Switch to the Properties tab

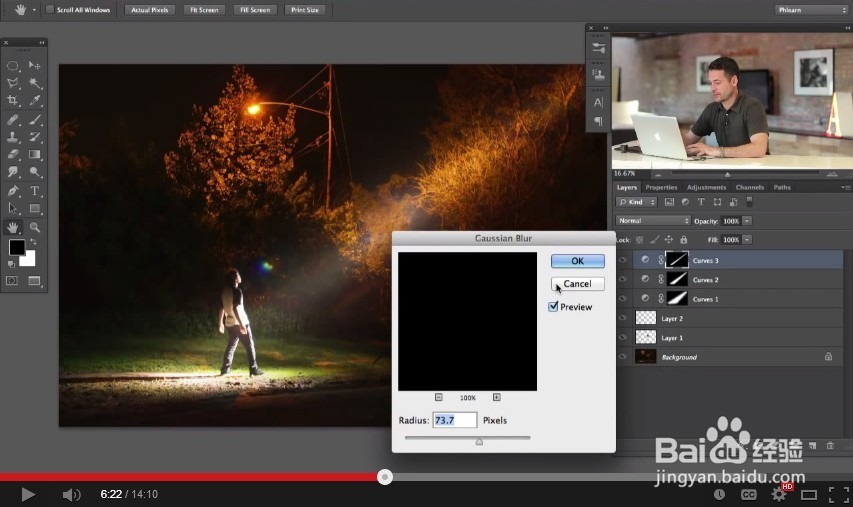(662, 187)
